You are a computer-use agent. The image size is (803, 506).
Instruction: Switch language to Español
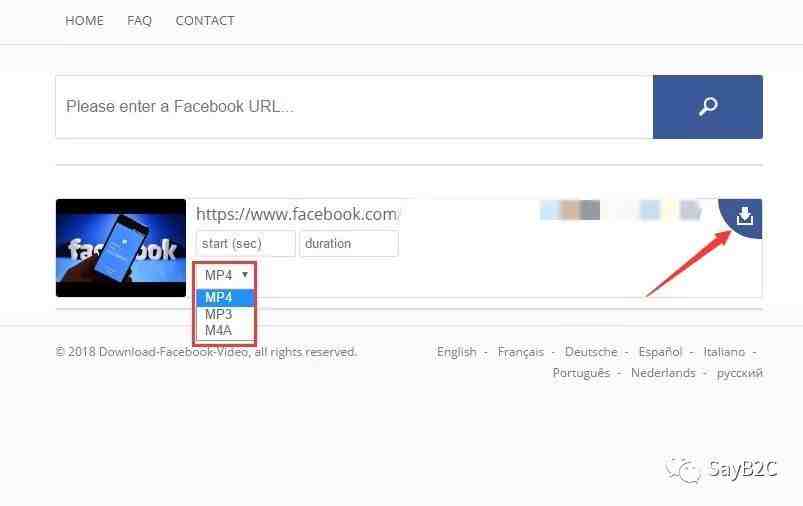[660, 352]
